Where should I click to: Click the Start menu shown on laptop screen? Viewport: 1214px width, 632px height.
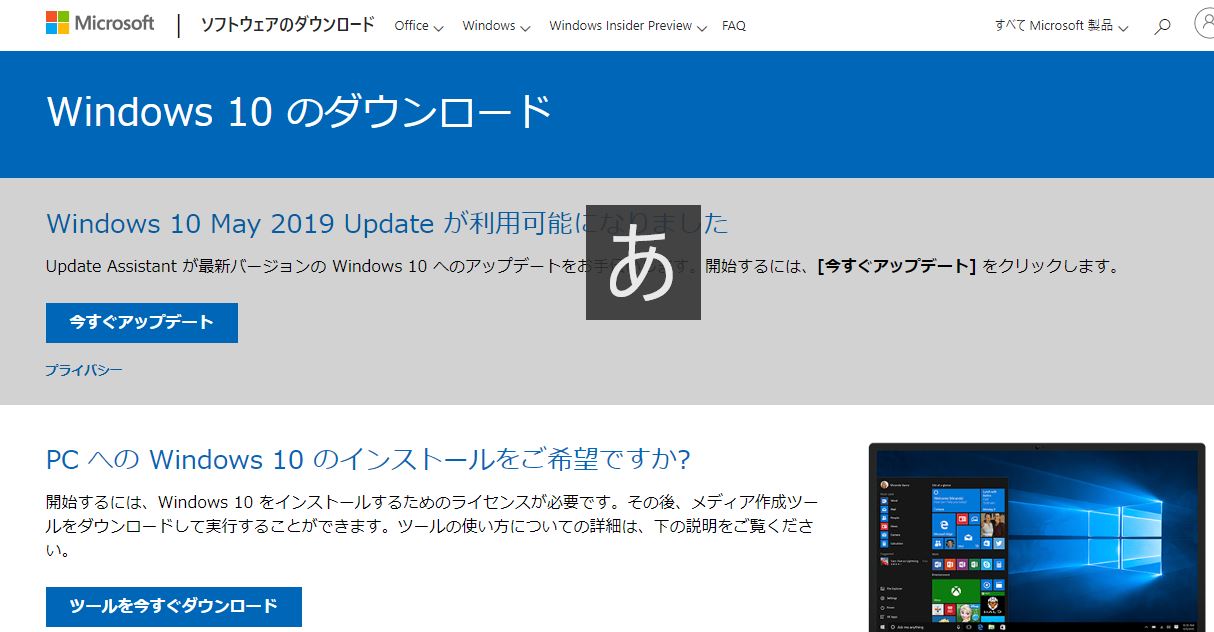(x=942, y=550)
